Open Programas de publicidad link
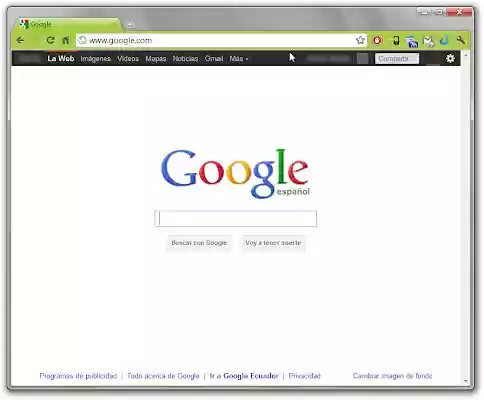This screenshot has width=484, height=400. (78, 376)
